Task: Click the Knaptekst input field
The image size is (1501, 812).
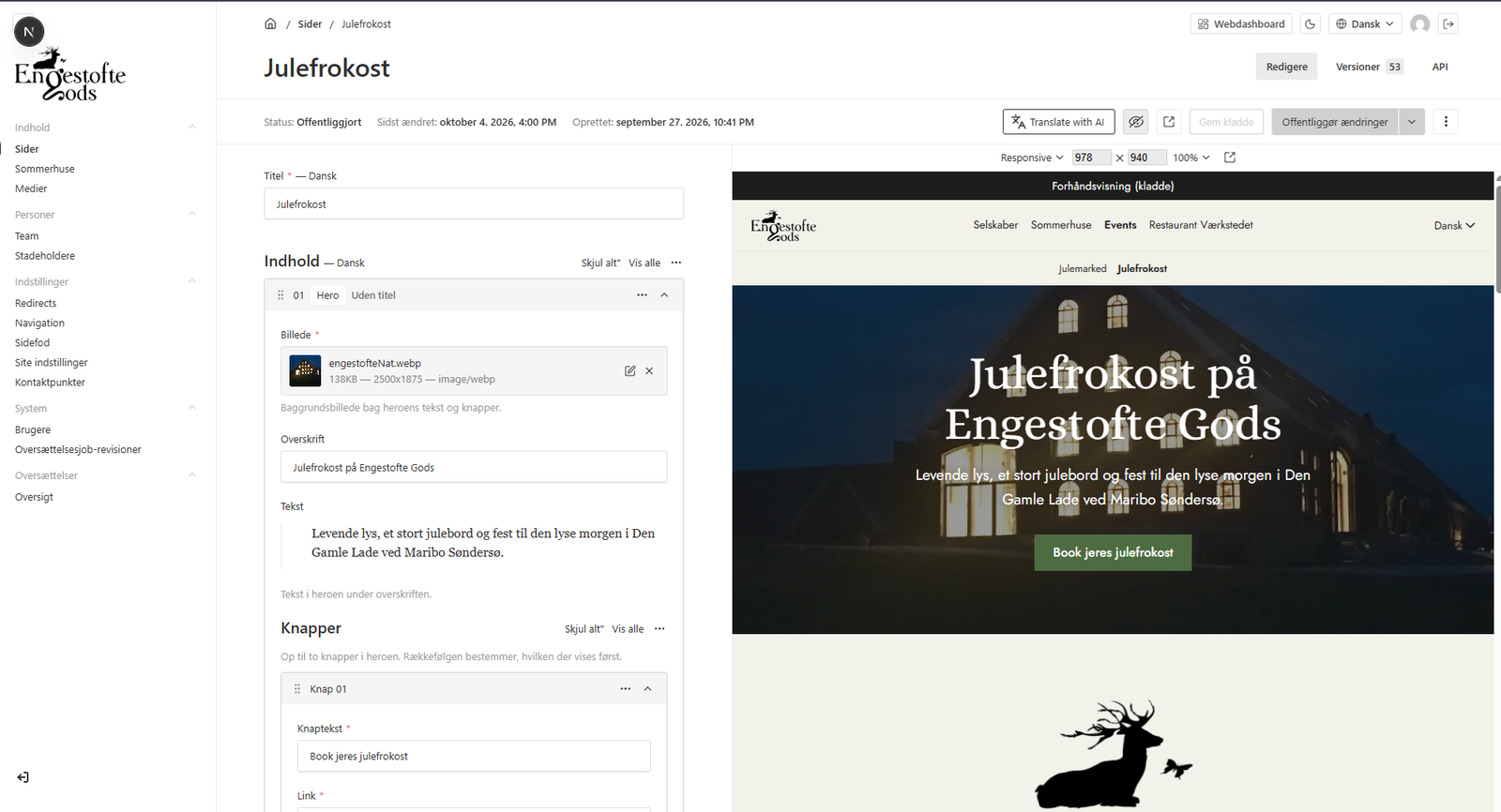Action: point(474,757)
